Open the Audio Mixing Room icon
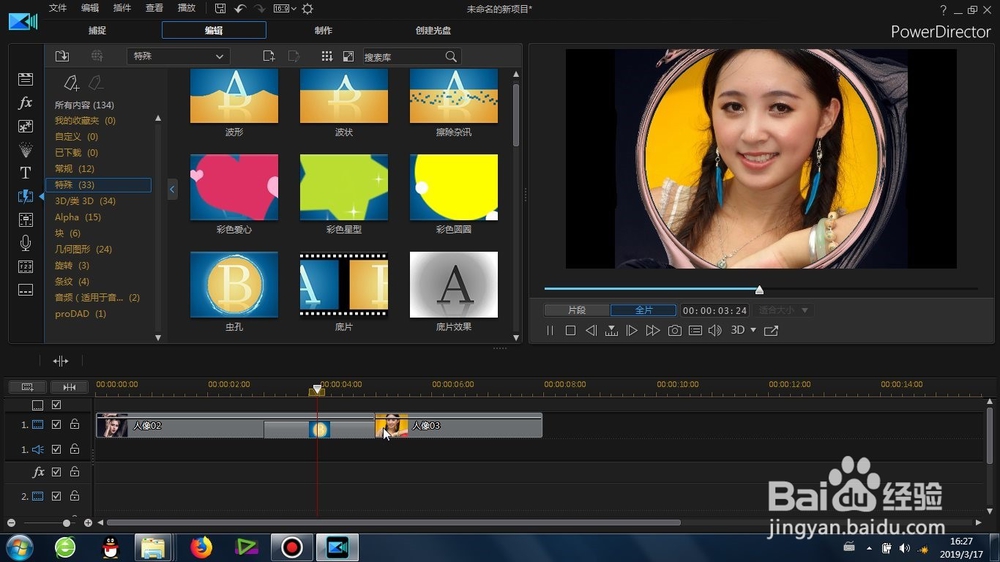1000x562 pixels. [x=26, y=219]
